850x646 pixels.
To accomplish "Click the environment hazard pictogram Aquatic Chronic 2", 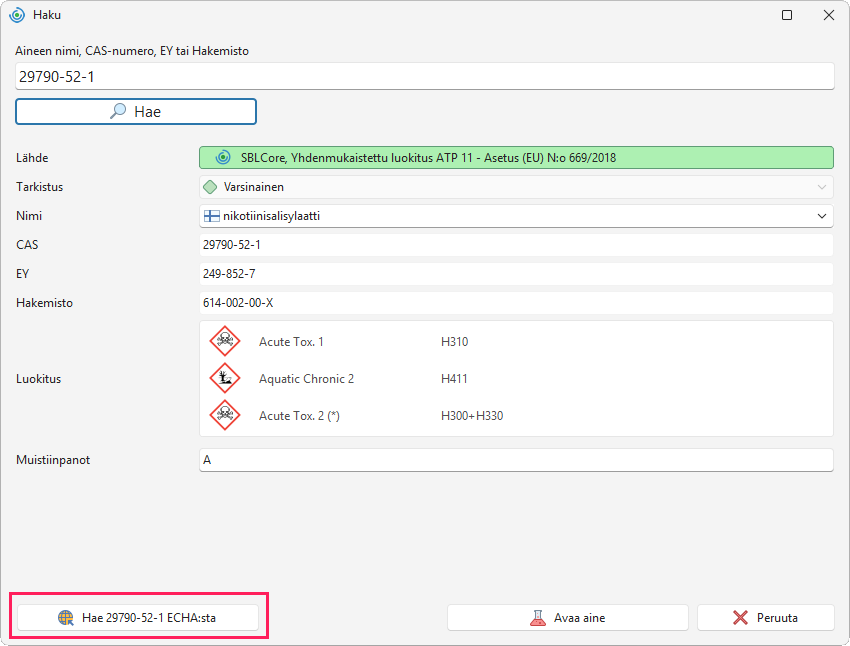I will [x=225, y=378].
